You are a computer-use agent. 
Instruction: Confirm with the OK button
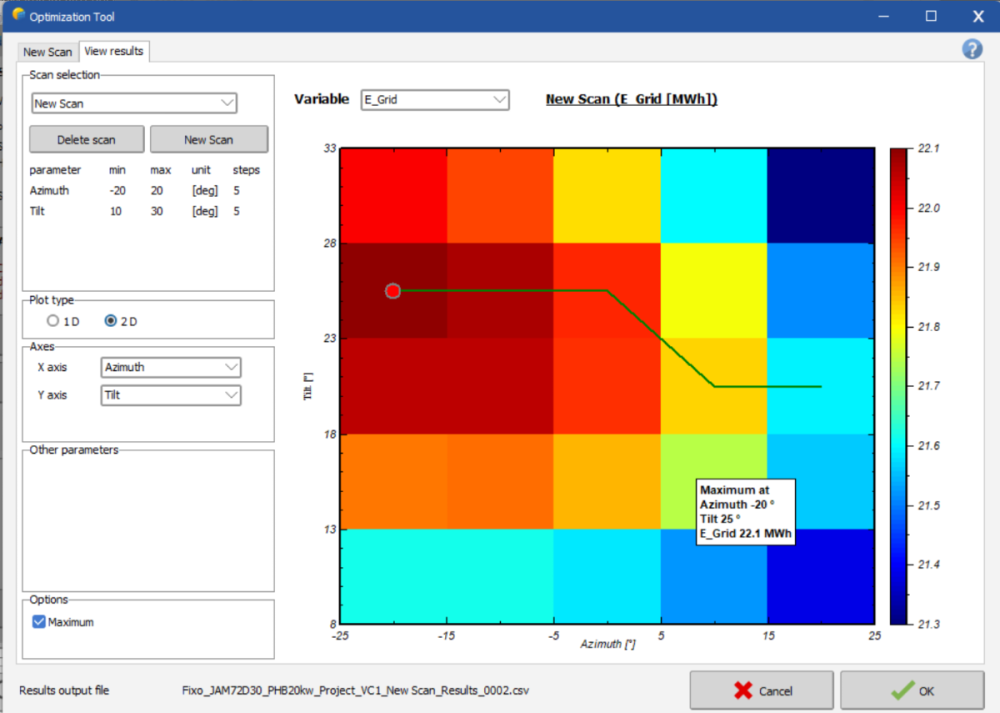click(x=911, y=690)
